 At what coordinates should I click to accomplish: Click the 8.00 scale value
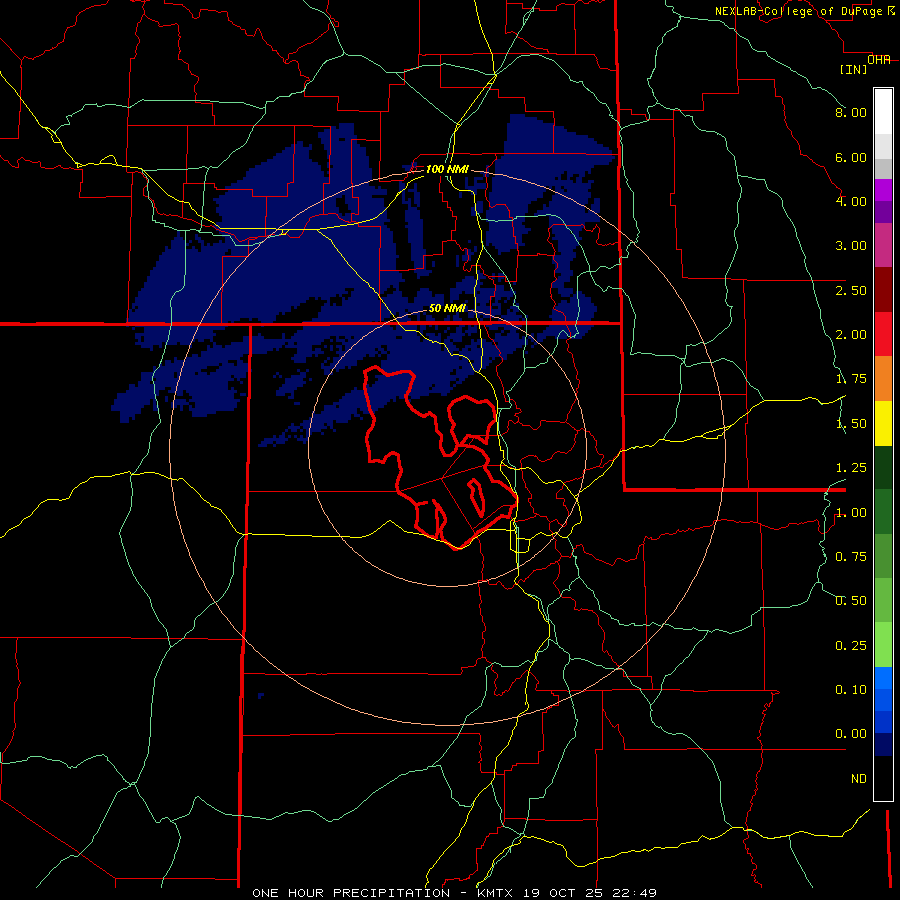851,112
